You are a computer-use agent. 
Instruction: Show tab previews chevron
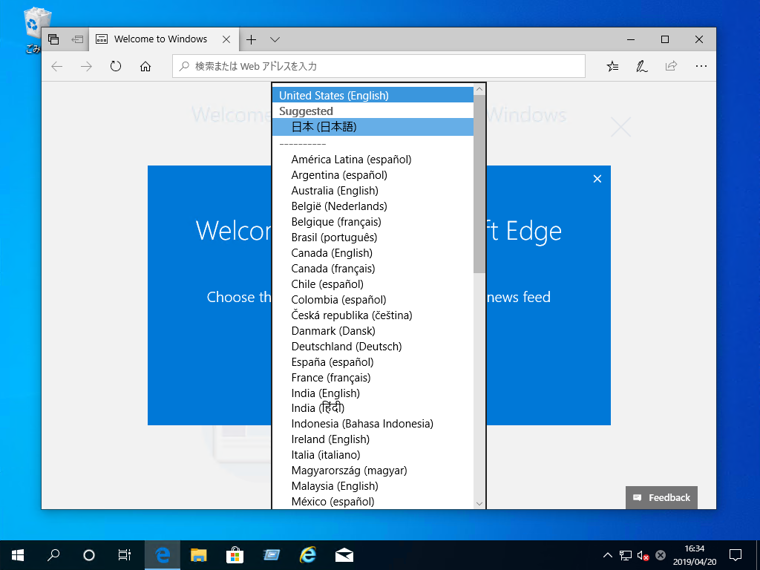[x=275, y=39]
